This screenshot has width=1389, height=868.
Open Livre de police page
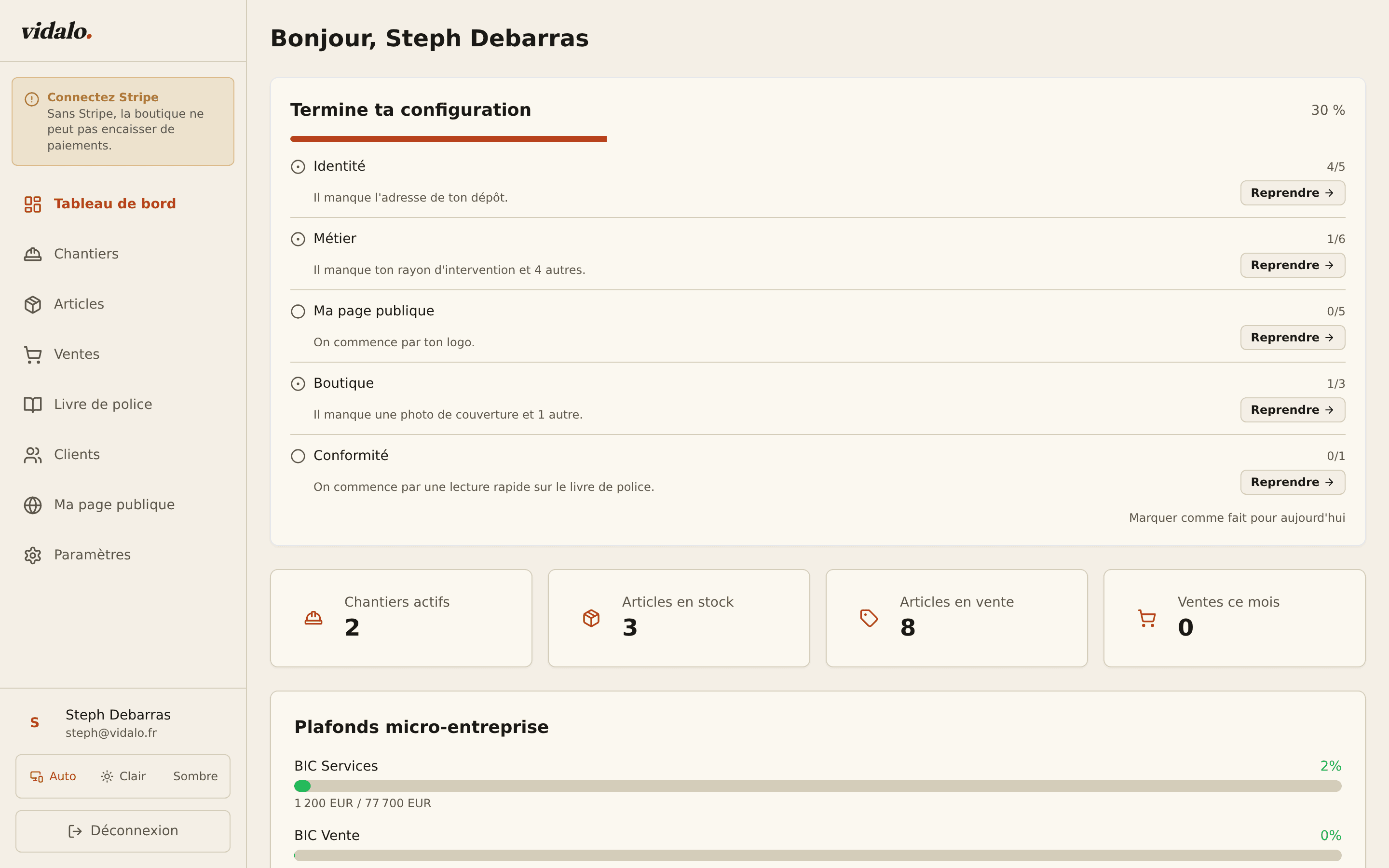click(x=123, y=404)
